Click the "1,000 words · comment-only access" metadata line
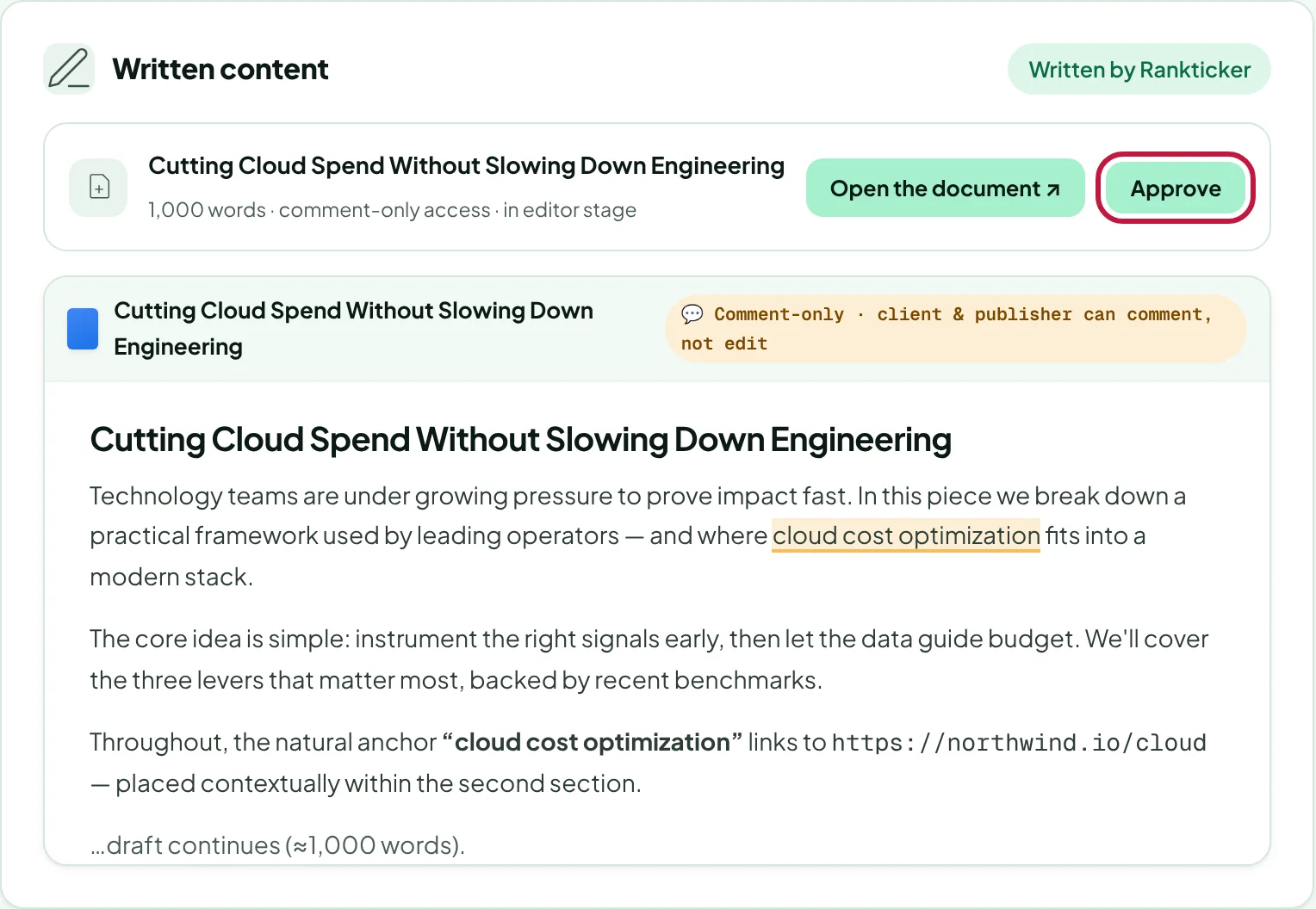 click(x=392, y=210)
